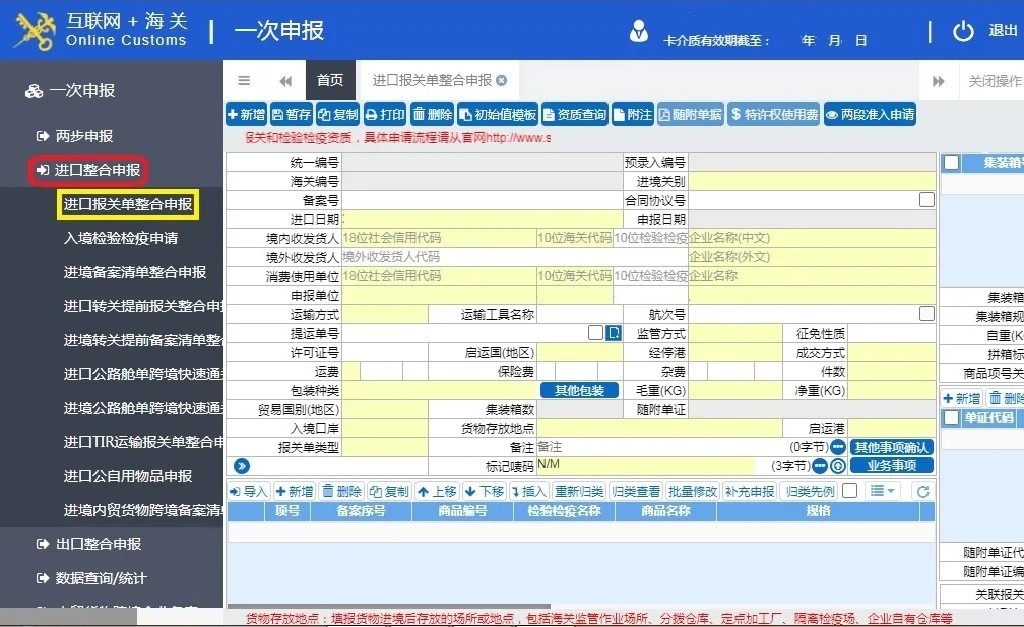Expand the 出口整合申报 sidebar section
The width and height of the screenshot is (1024, 627).
tap(98, 544)
